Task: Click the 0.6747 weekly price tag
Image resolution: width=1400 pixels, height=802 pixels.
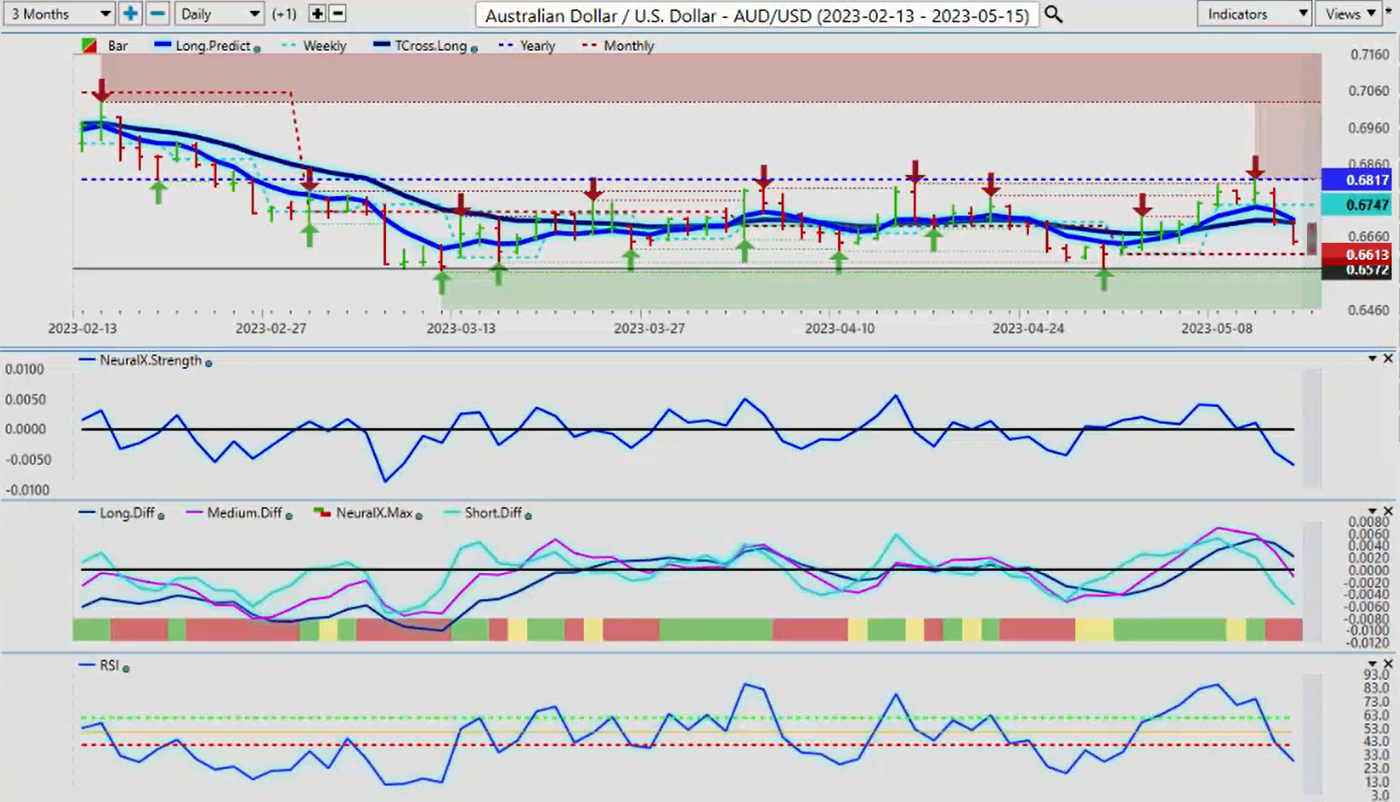Action: [x=1356, y=205]
